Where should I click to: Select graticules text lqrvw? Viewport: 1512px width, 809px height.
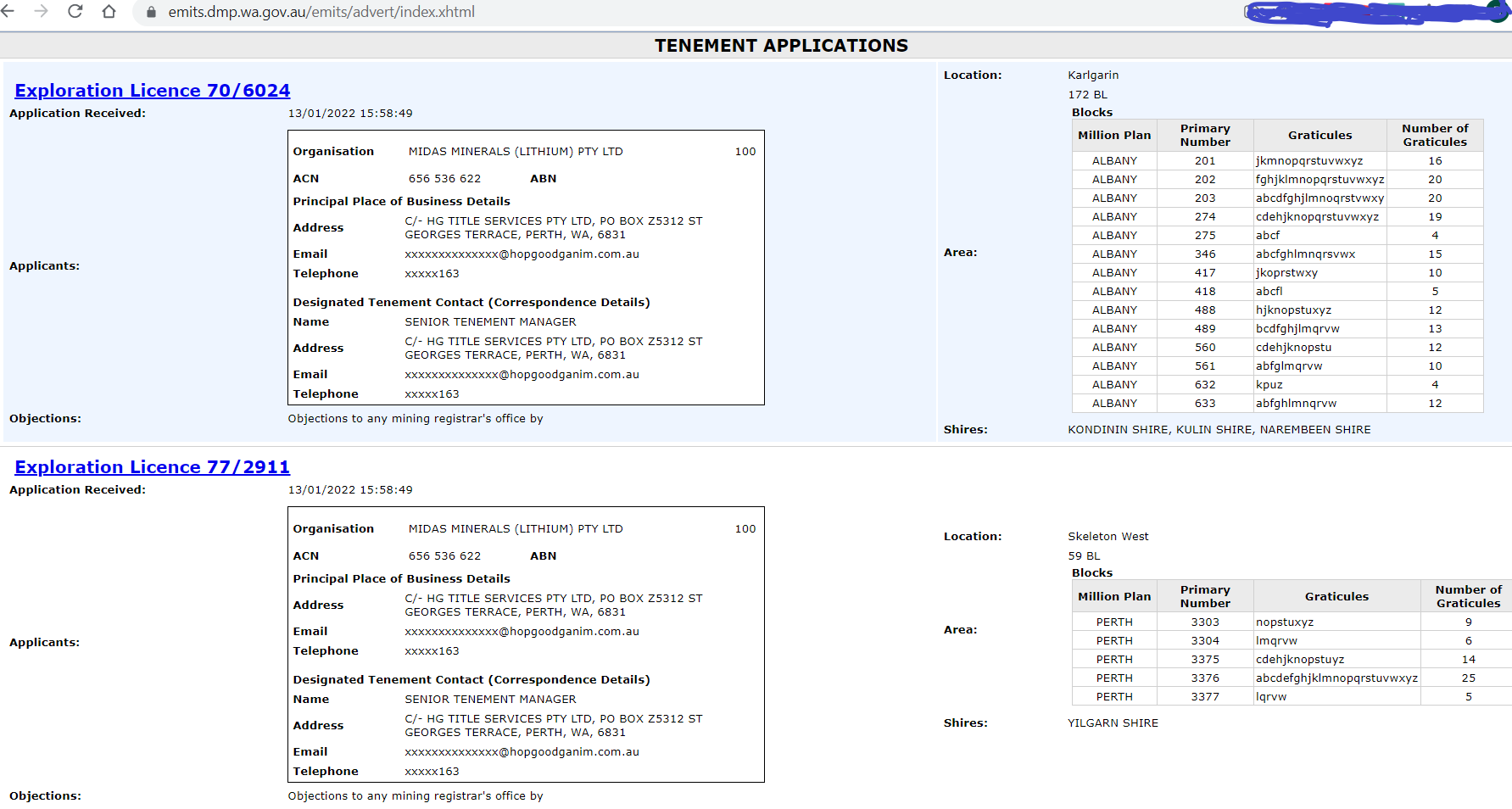pyautogui.click(x=1271, y=697)
